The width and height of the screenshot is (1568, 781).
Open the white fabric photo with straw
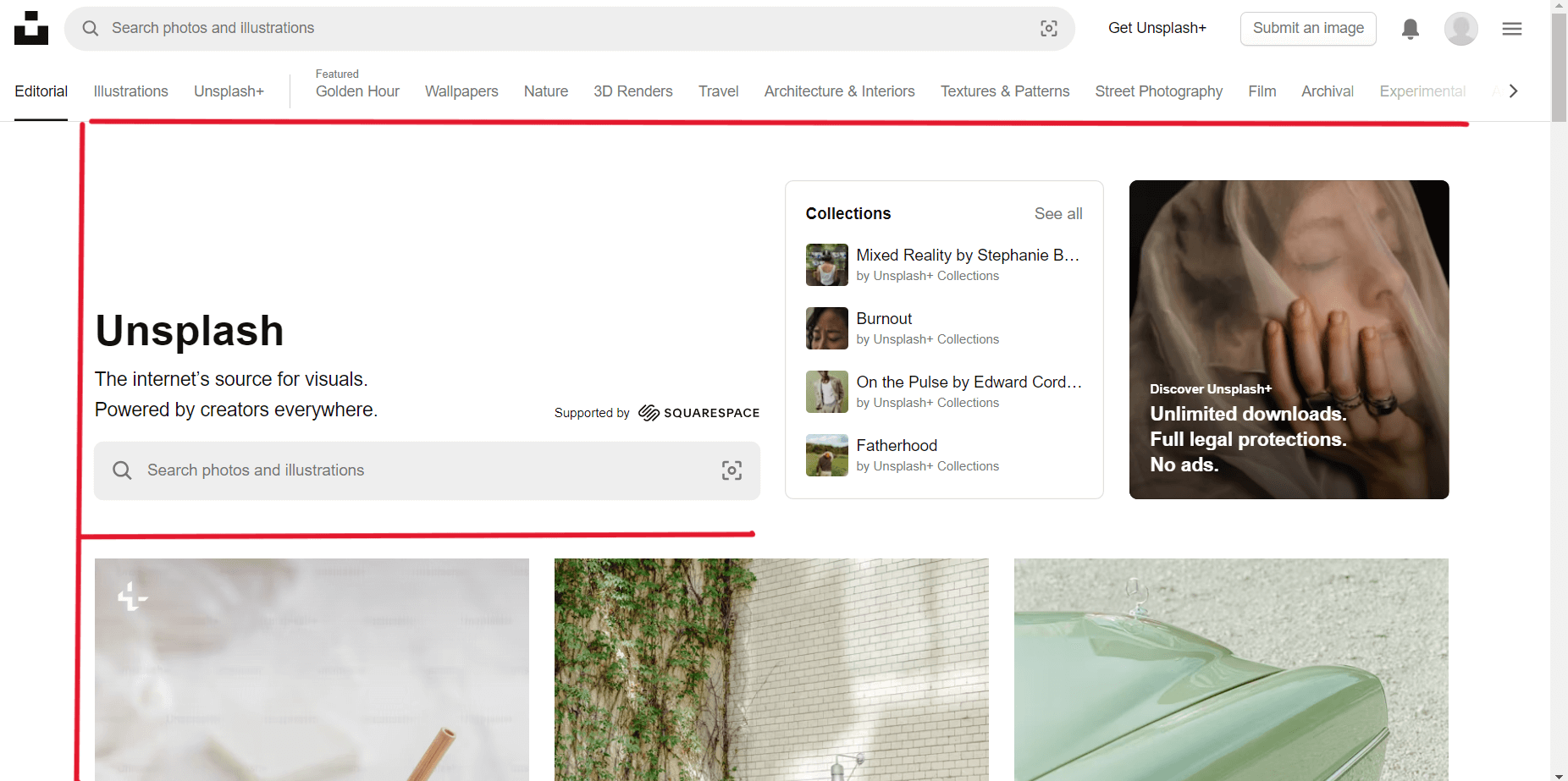pos(312,669)
